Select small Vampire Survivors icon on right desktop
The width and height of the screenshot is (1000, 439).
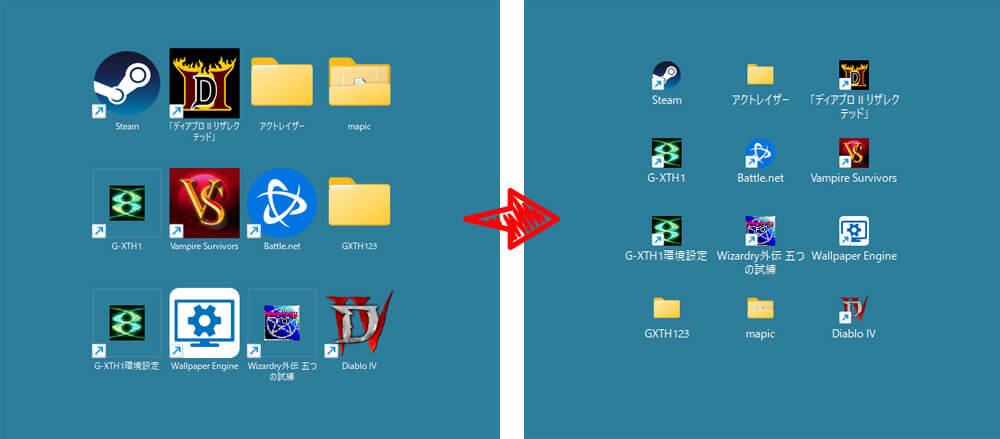point(854,153)
